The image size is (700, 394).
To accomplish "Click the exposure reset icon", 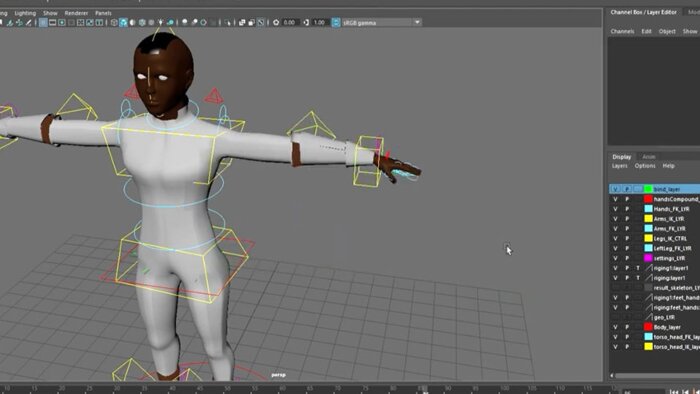I will [x=276, y=22].
